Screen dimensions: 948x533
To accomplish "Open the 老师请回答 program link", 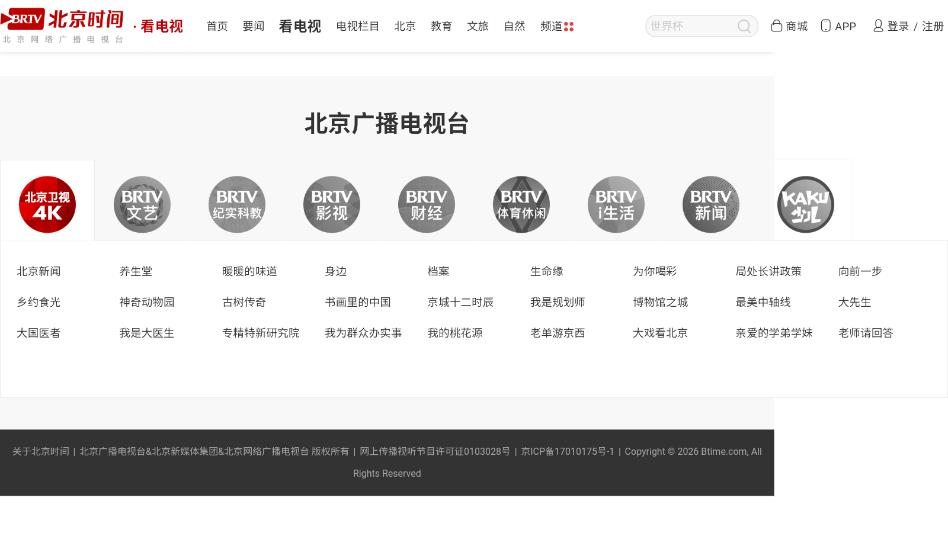I will coord(866,333).
